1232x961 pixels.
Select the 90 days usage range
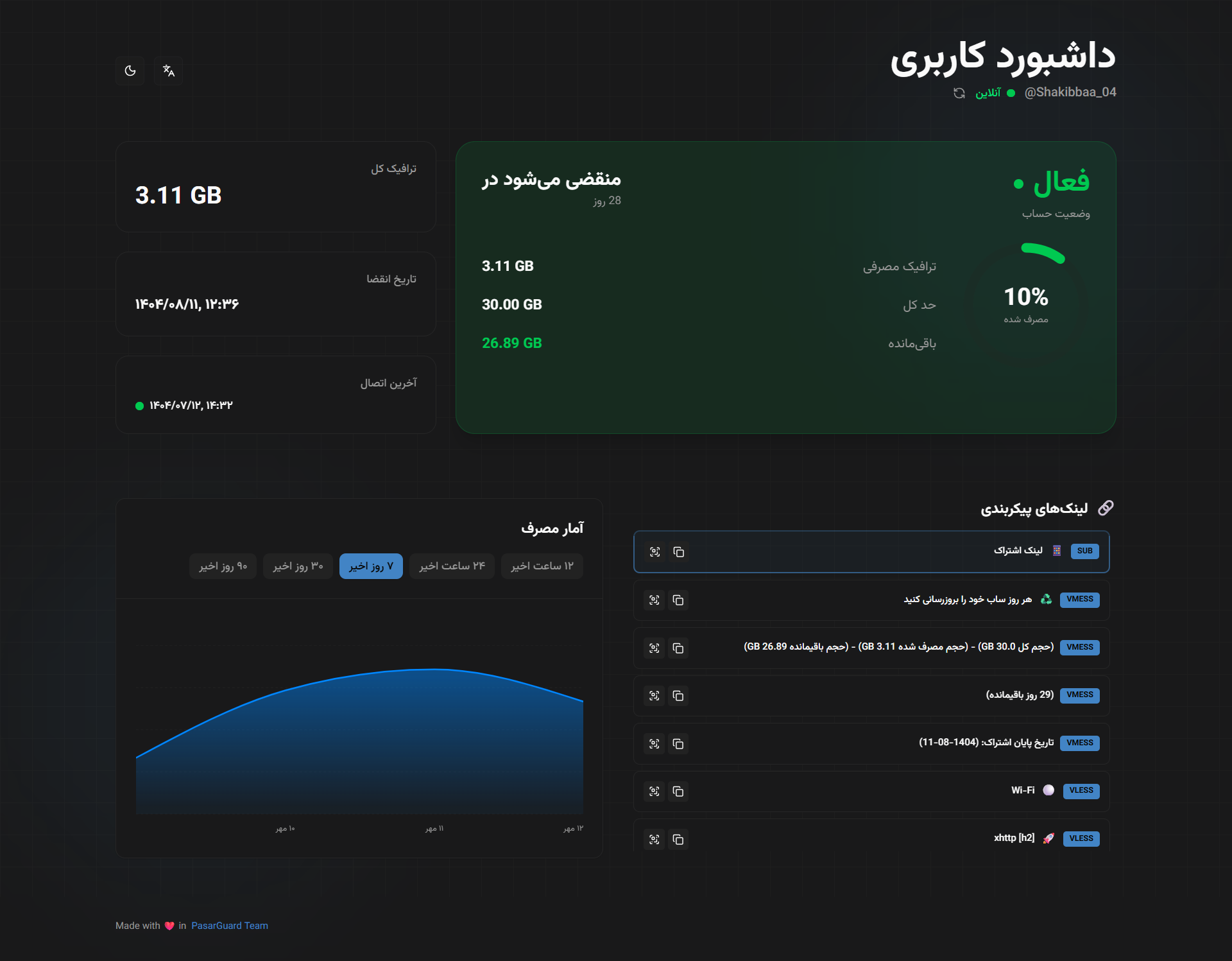[x=223, y=566]
